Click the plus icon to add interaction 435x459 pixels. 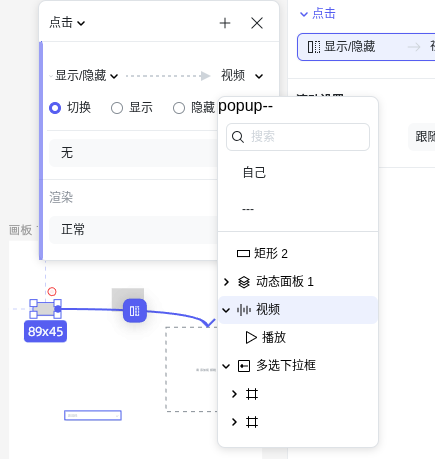pyautogui.click(x=225, y=23)
